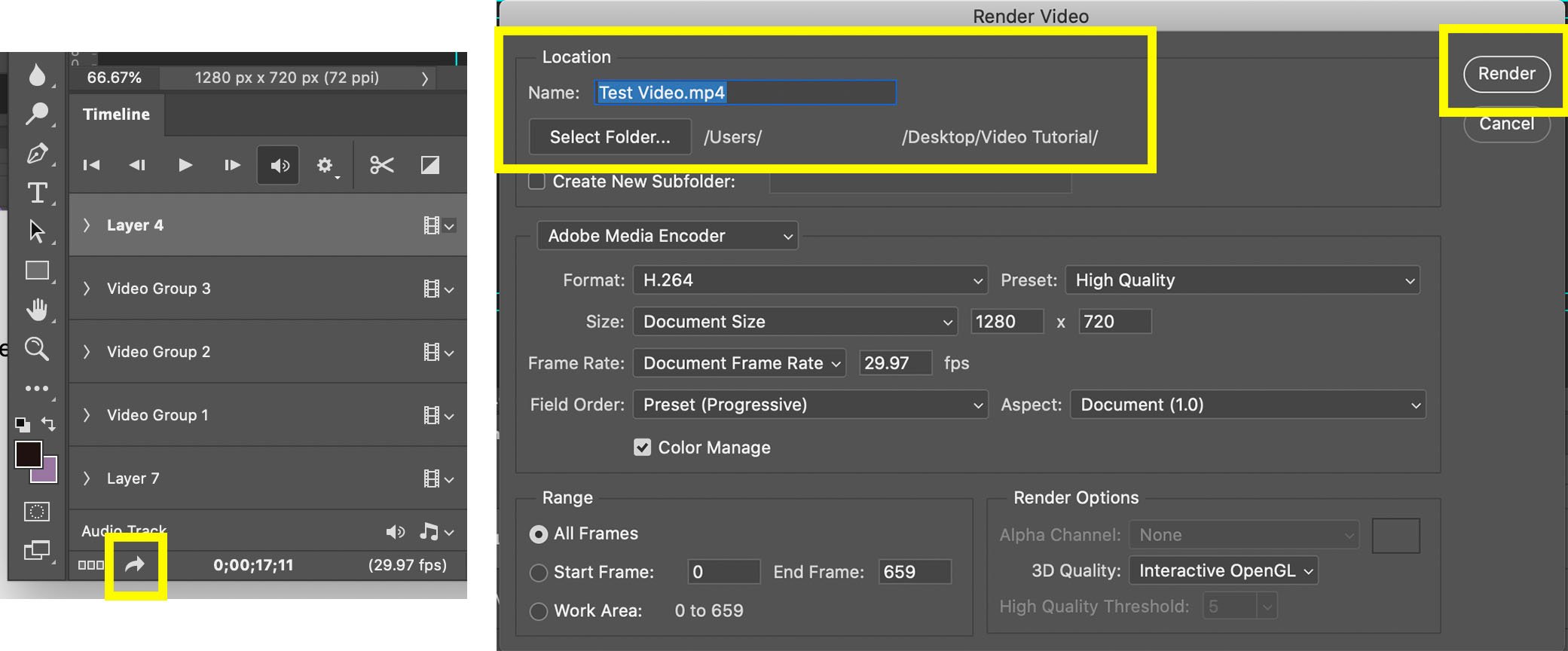Uncheck the Color Manage checkbox
Viewport: 1568px width, 651px height.
[643, 448]
